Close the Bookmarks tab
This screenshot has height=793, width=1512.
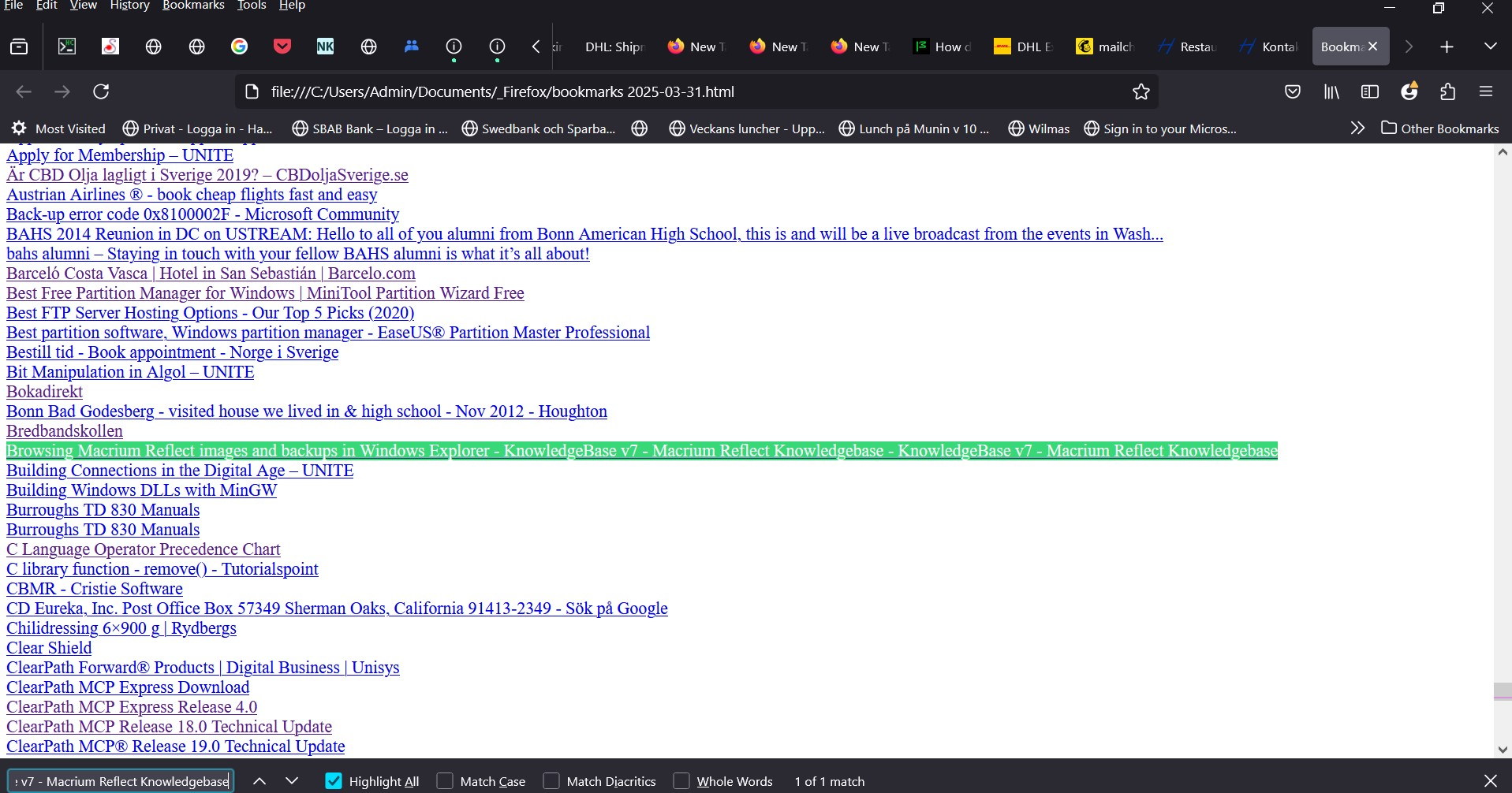pos(1372,47)
